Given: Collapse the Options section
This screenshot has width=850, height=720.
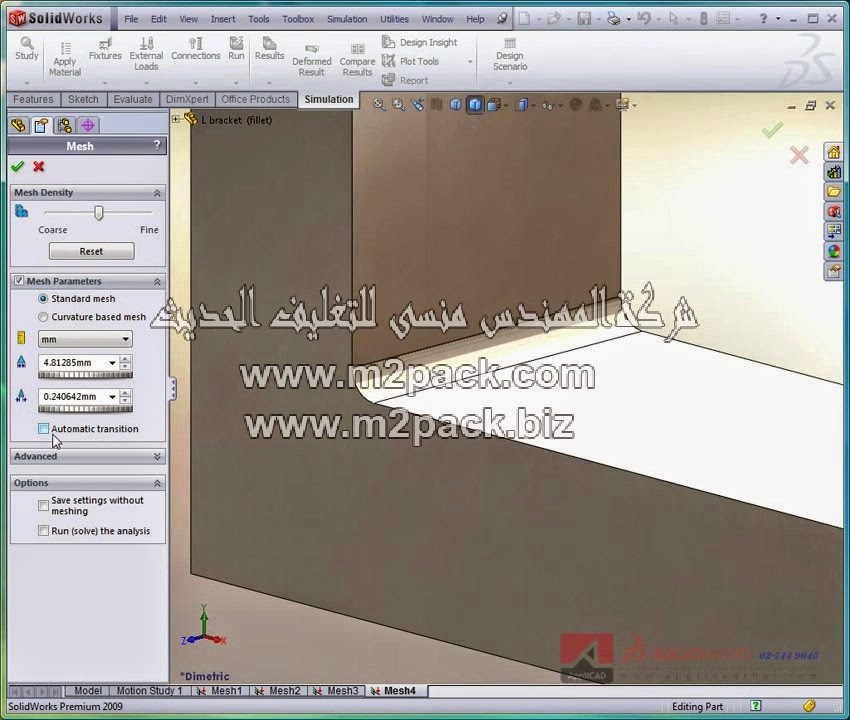Looking at the screenshot, I should click(157, 483).
